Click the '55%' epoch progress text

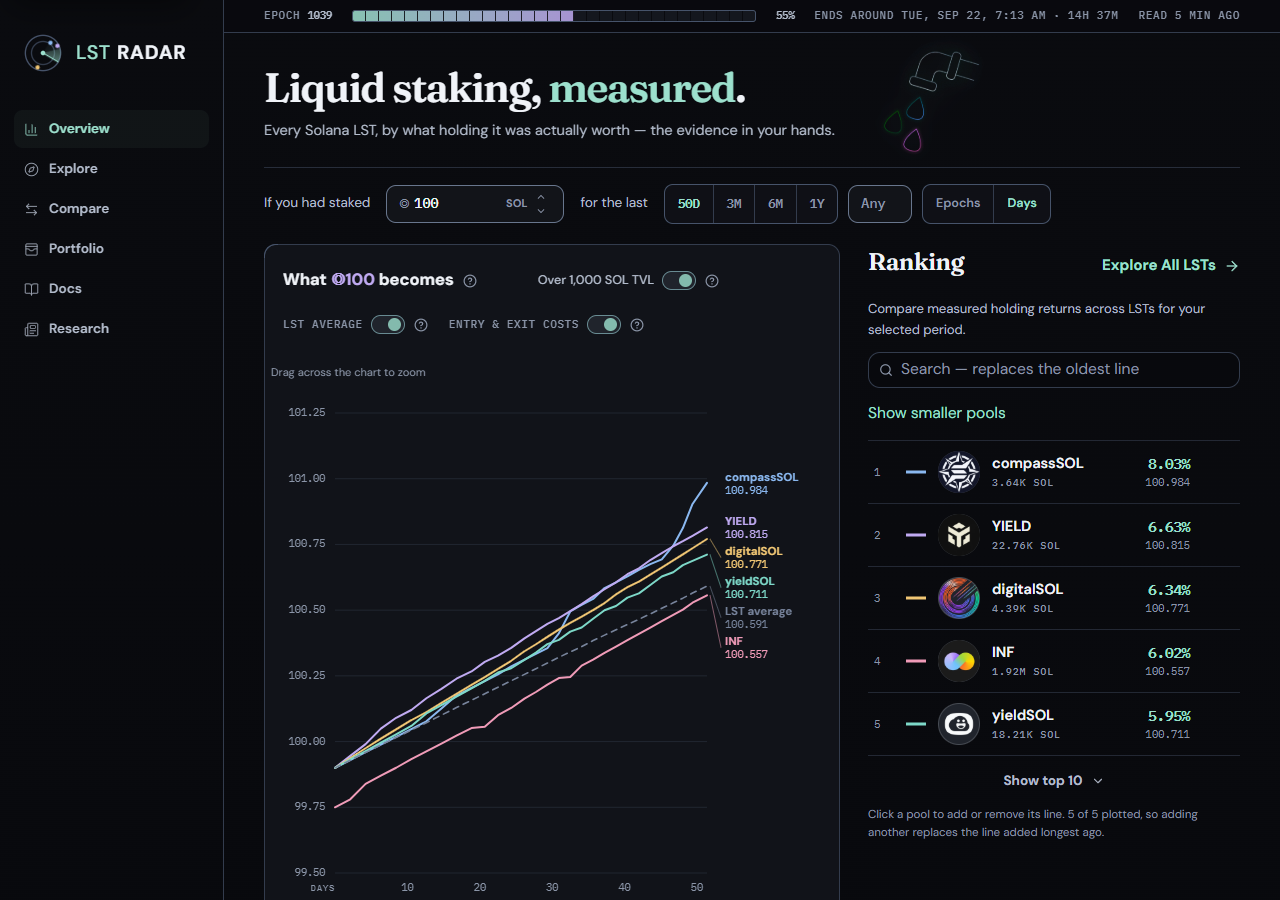coord(785,16)
